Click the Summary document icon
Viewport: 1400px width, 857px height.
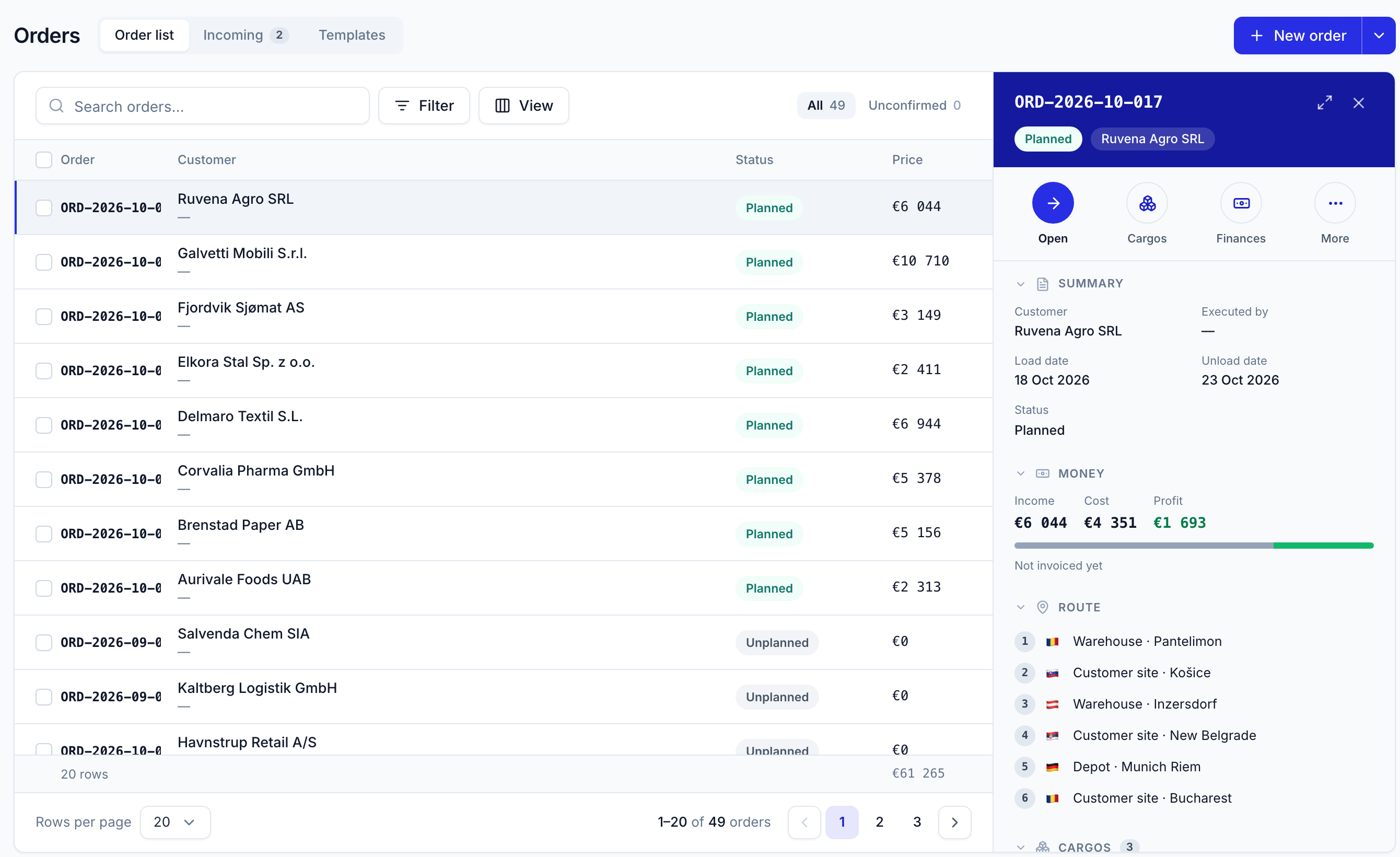point(1042,284)
